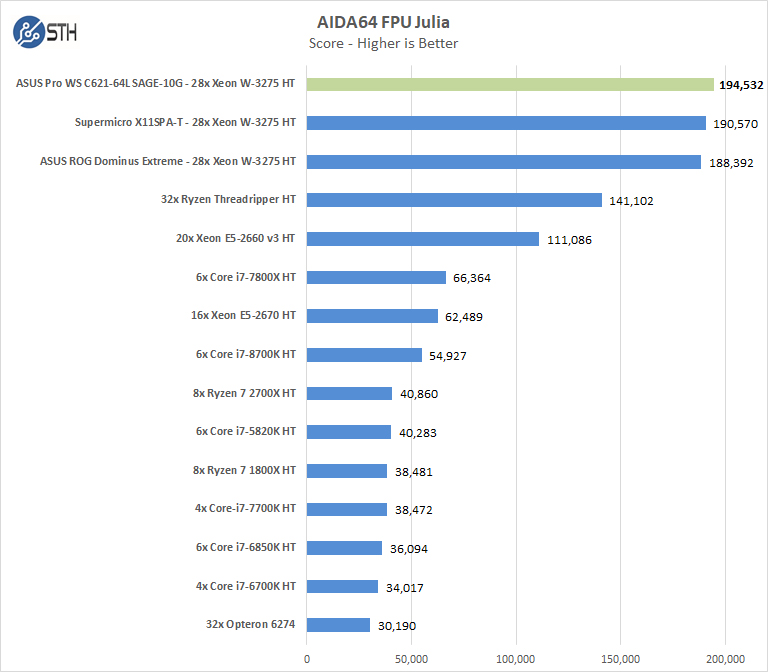The image size is (768, 672).
Task: Select the Supermicro X11SPA-T bar
Action: pyautogui.click(x=506, y=123)
